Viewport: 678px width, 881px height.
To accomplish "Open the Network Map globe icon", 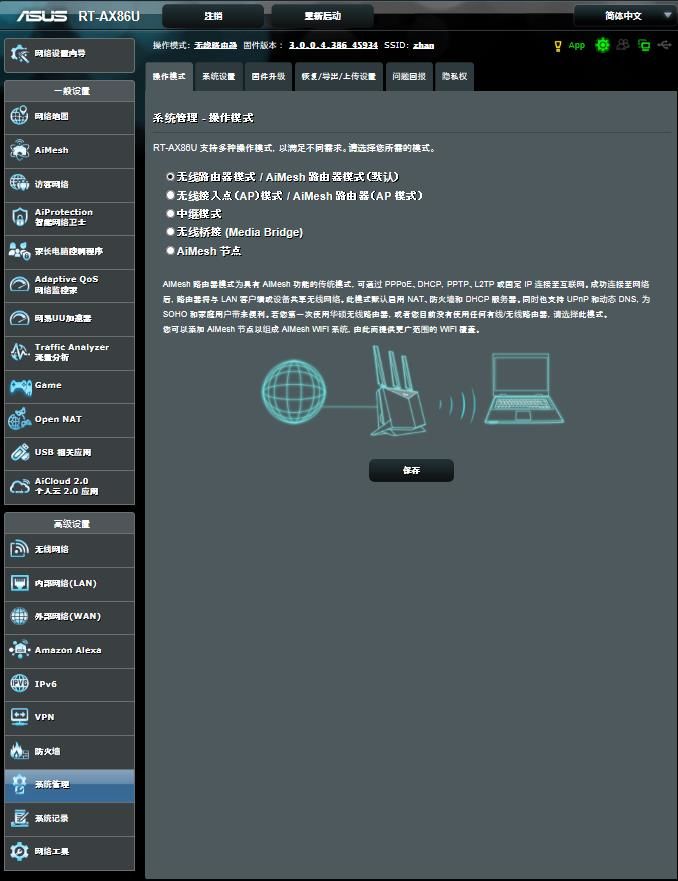I will click(x=20, y=116).
